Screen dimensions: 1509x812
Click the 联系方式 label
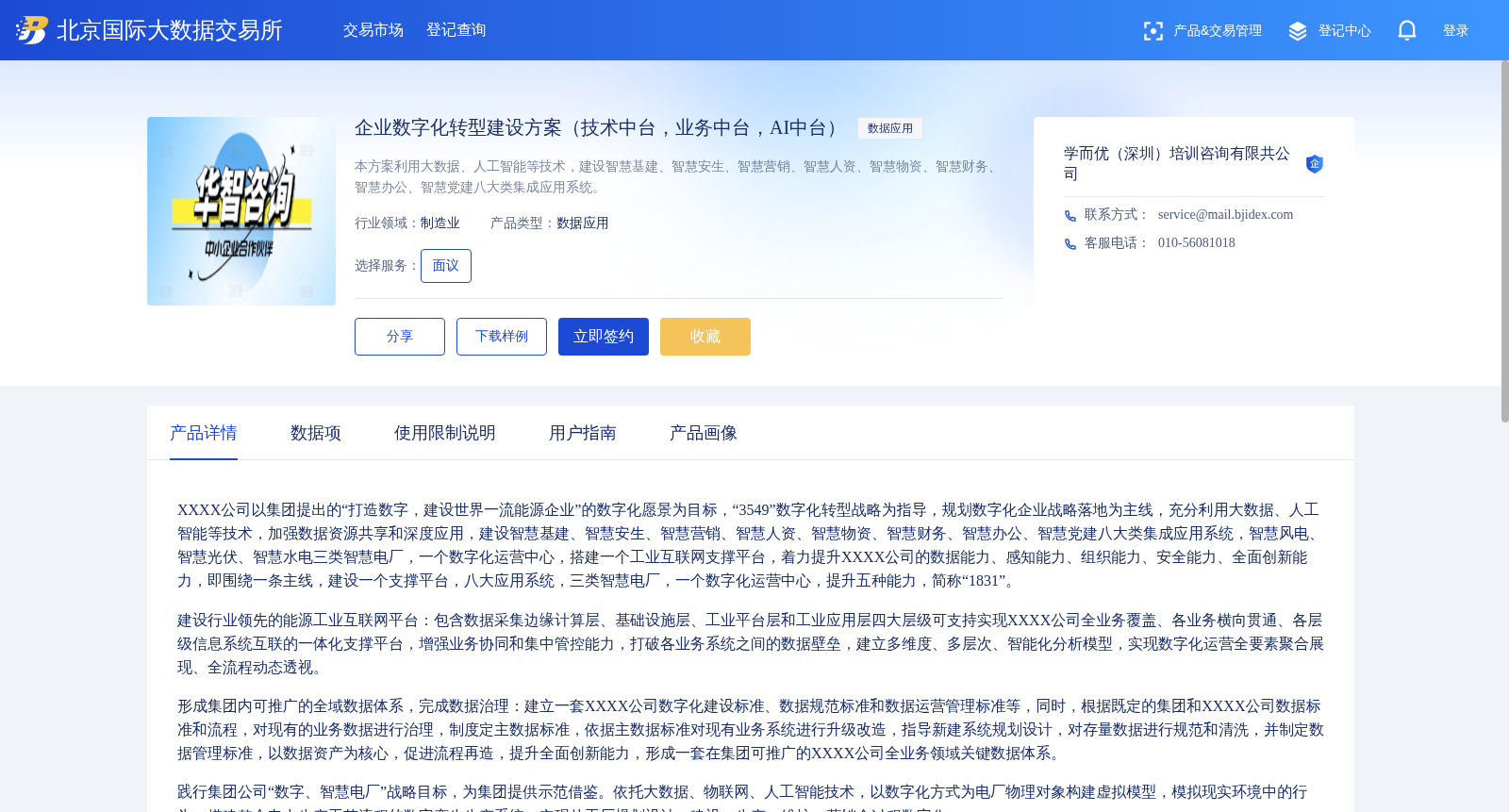click(x=1116, y=215)
